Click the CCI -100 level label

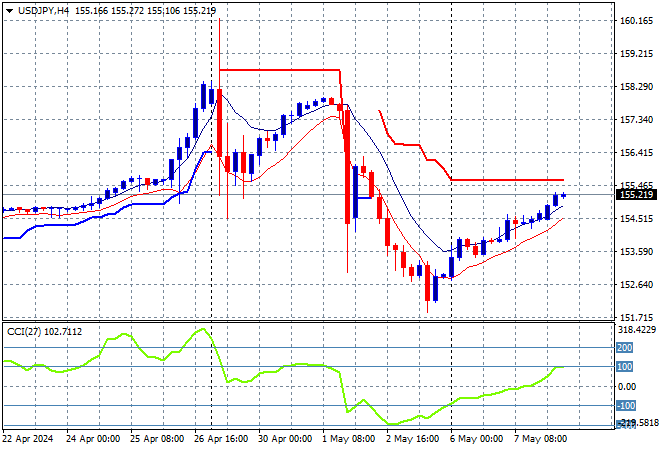(x=627, y=405)
